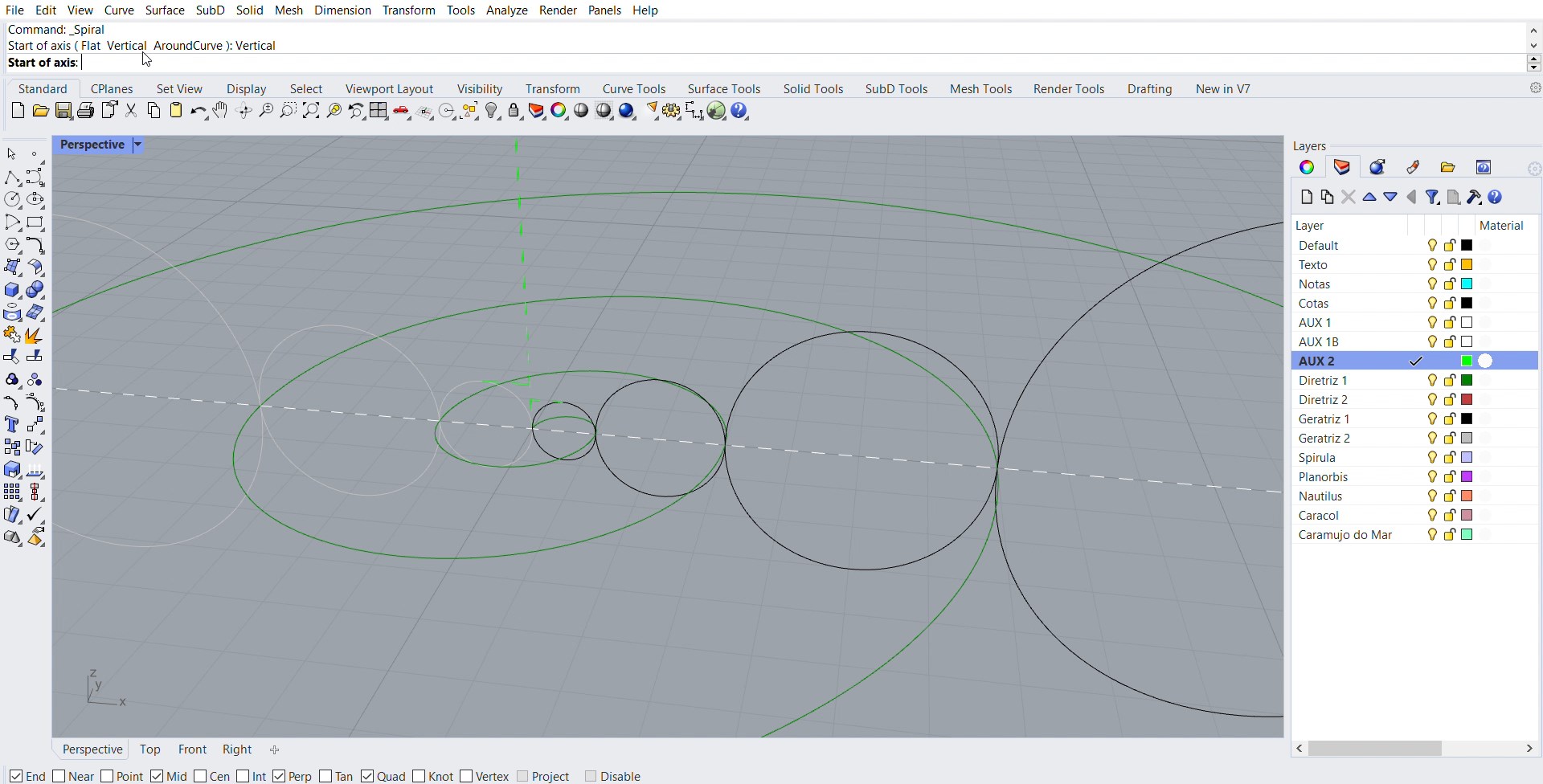Click the Undo arrow icon
Image resolution: width=1543 pixels, height=784 pixels.
(x=199, y=111)
